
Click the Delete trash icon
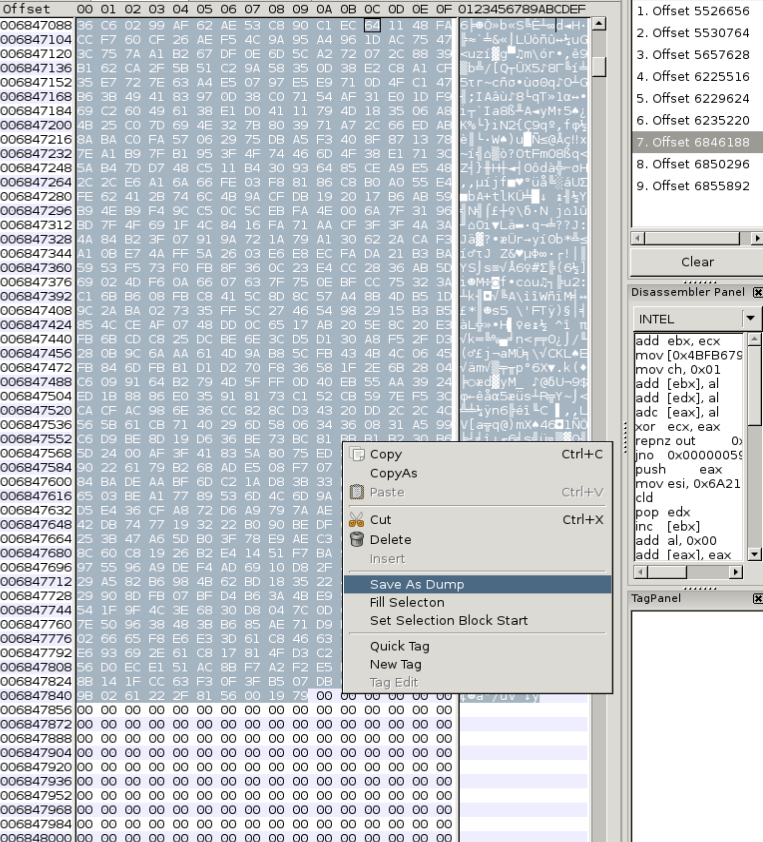point(357,539)
